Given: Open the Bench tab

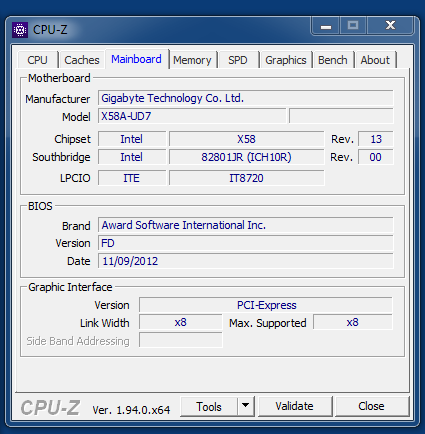Looking at the screenshot, I should coord(333,60).
